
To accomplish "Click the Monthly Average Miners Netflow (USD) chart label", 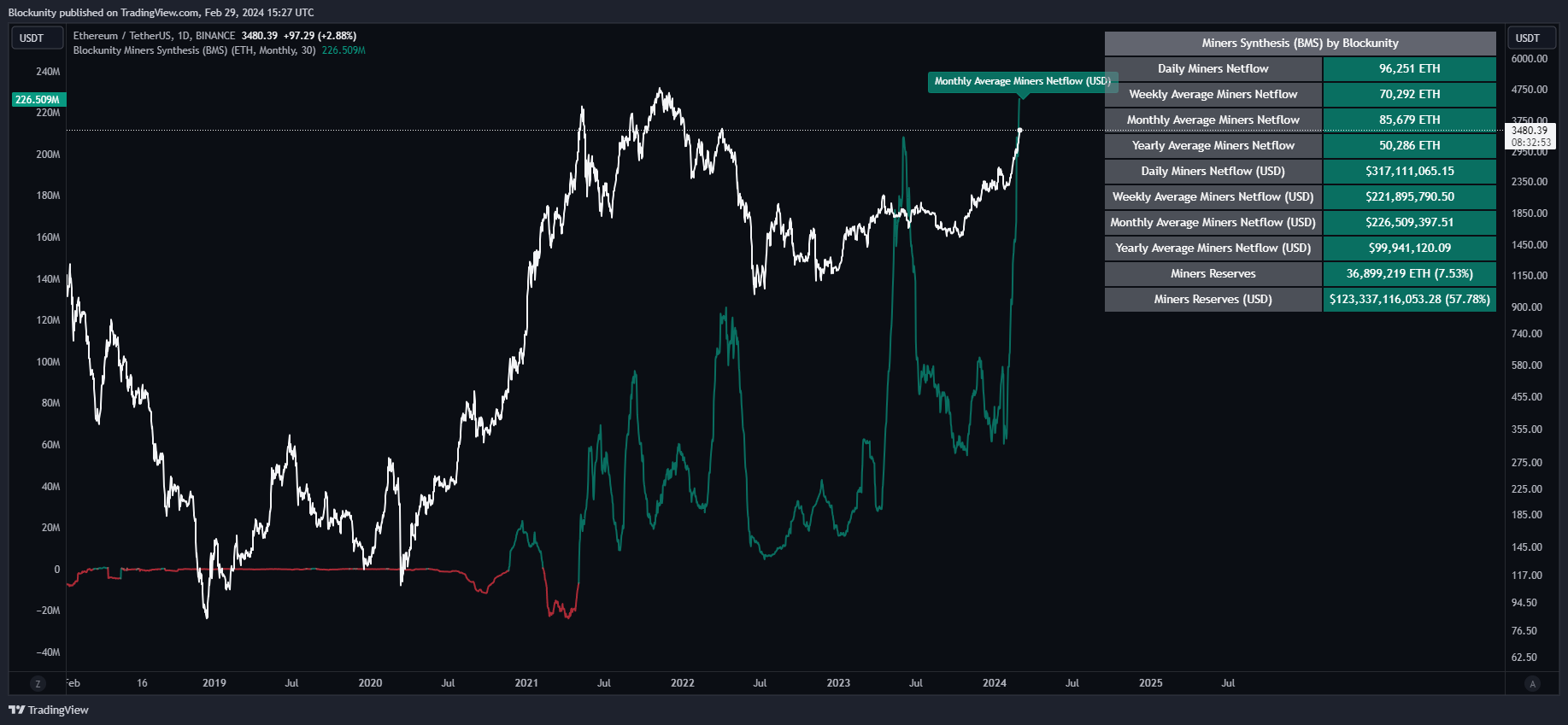I will pos(1022,81).
